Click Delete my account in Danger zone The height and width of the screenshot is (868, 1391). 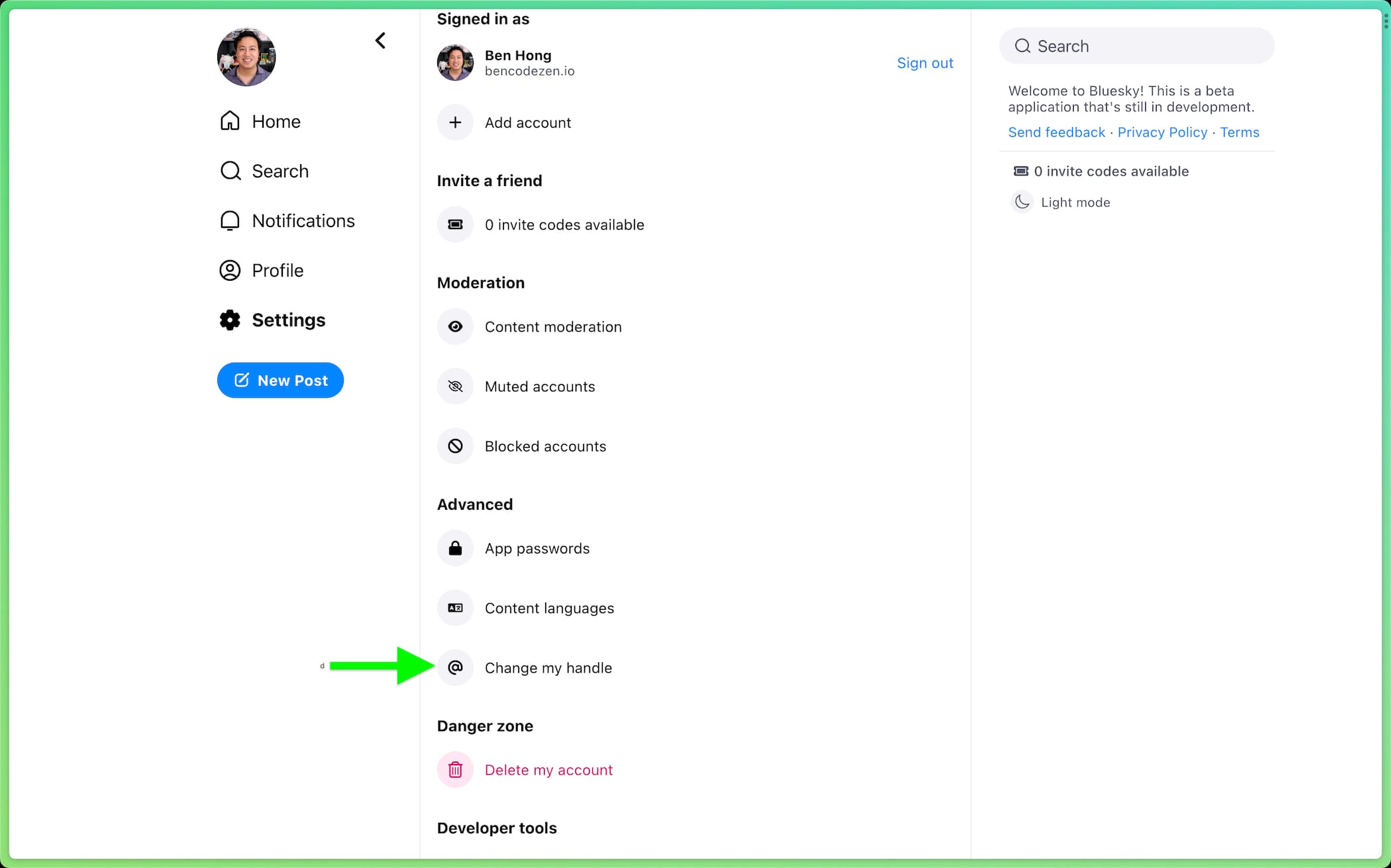click(x=548, y=770)
